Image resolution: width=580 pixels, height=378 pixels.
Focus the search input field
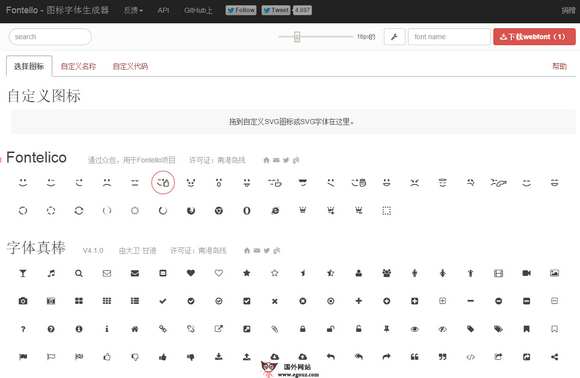pos(50,37)
